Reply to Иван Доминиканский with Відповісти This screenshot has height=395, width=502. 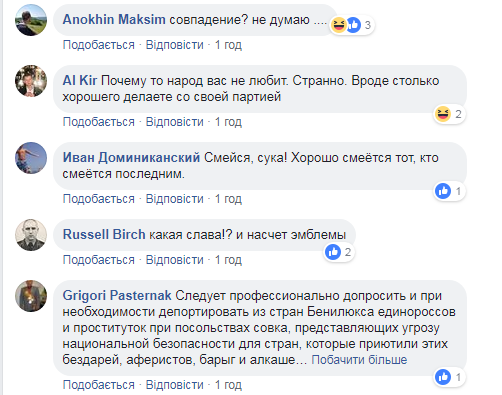tap(175, 199)
